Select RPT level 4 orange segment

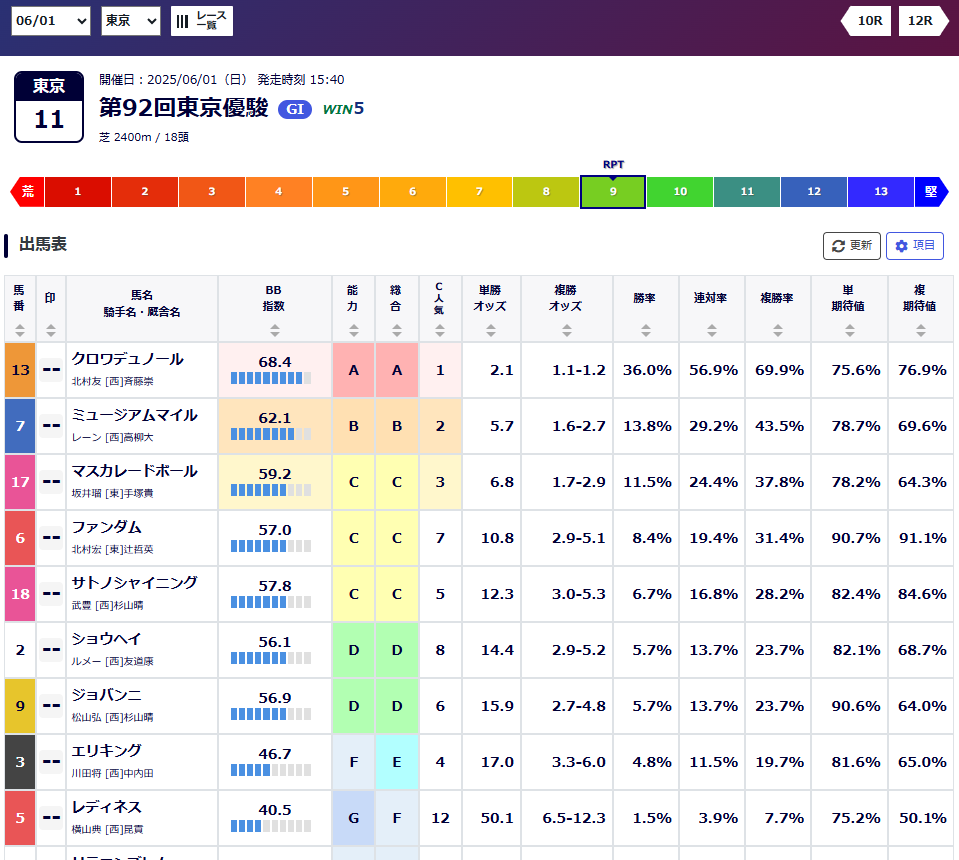[279, 191]
